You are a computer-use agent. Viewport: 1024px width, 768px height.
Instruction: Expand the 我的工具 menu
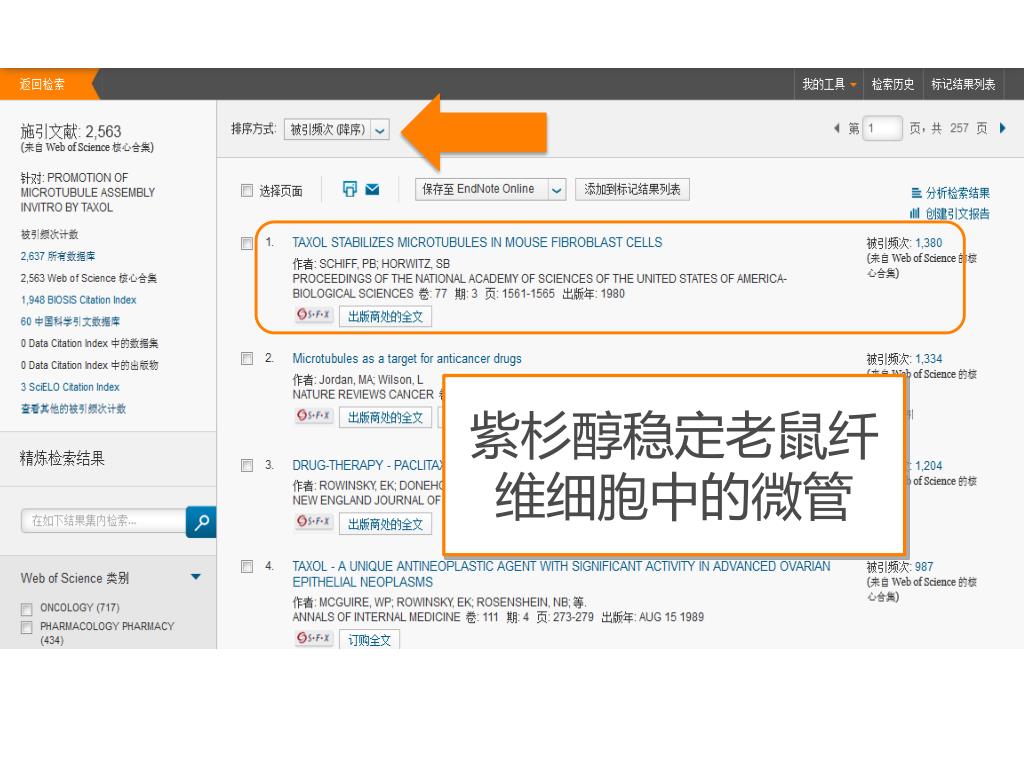[829, 84]
